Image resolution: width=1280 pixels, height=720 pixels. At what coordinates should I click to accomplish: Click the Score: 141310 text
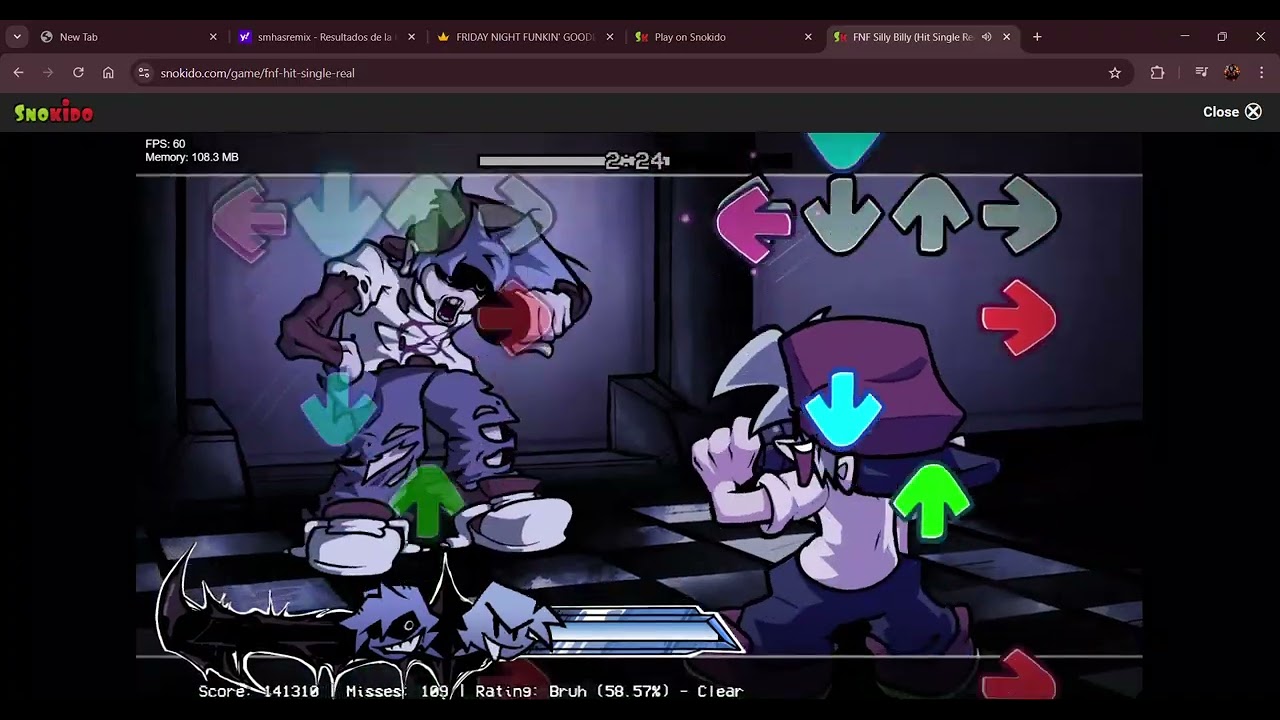(x=259, y=691)
